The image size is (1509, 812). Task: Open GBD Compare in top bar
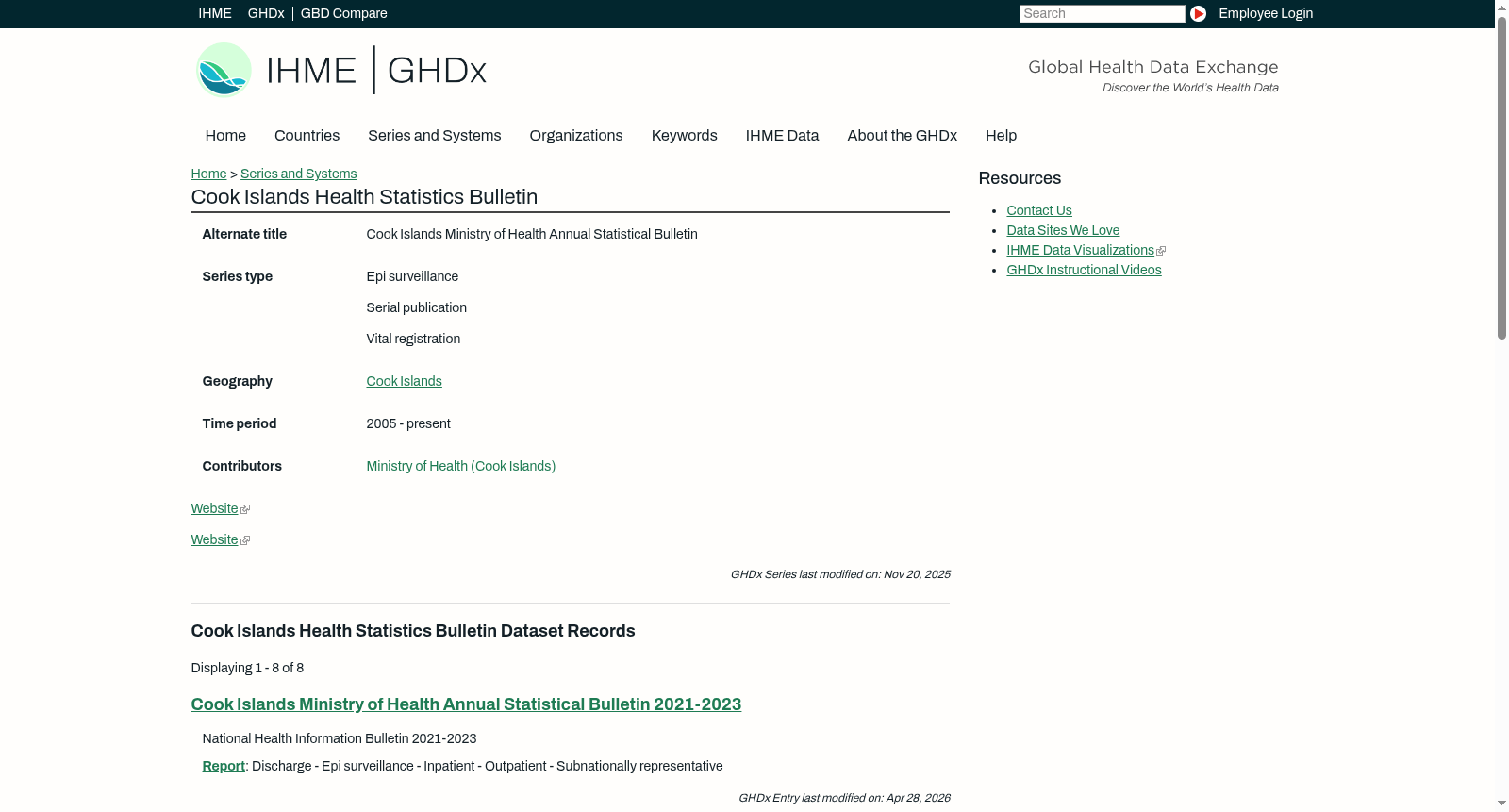[344, 13]
